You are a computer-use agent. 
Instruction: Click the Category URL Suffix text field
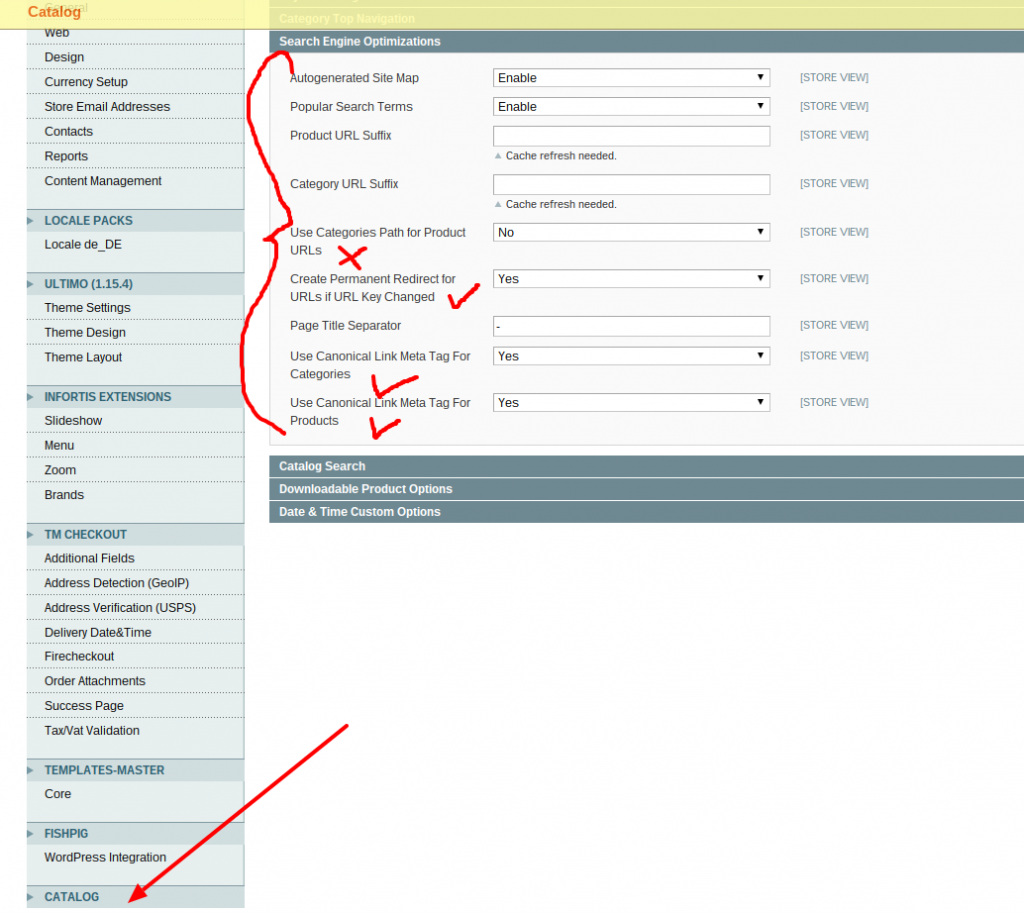pos(631,184)
